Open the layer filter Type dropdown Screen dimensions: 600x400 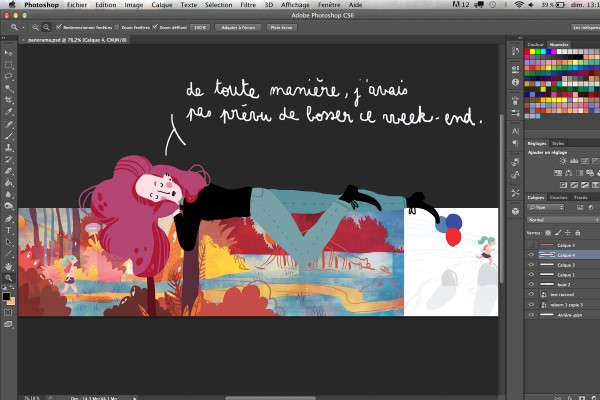tap(546, 207)
